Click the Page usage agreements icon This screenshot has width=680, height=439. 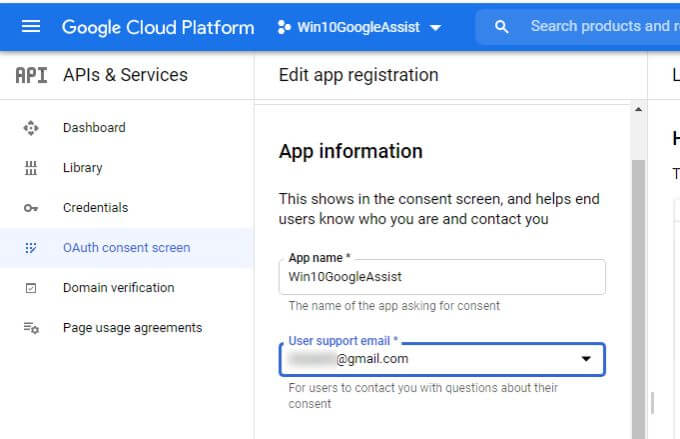(x=31, y=328)
